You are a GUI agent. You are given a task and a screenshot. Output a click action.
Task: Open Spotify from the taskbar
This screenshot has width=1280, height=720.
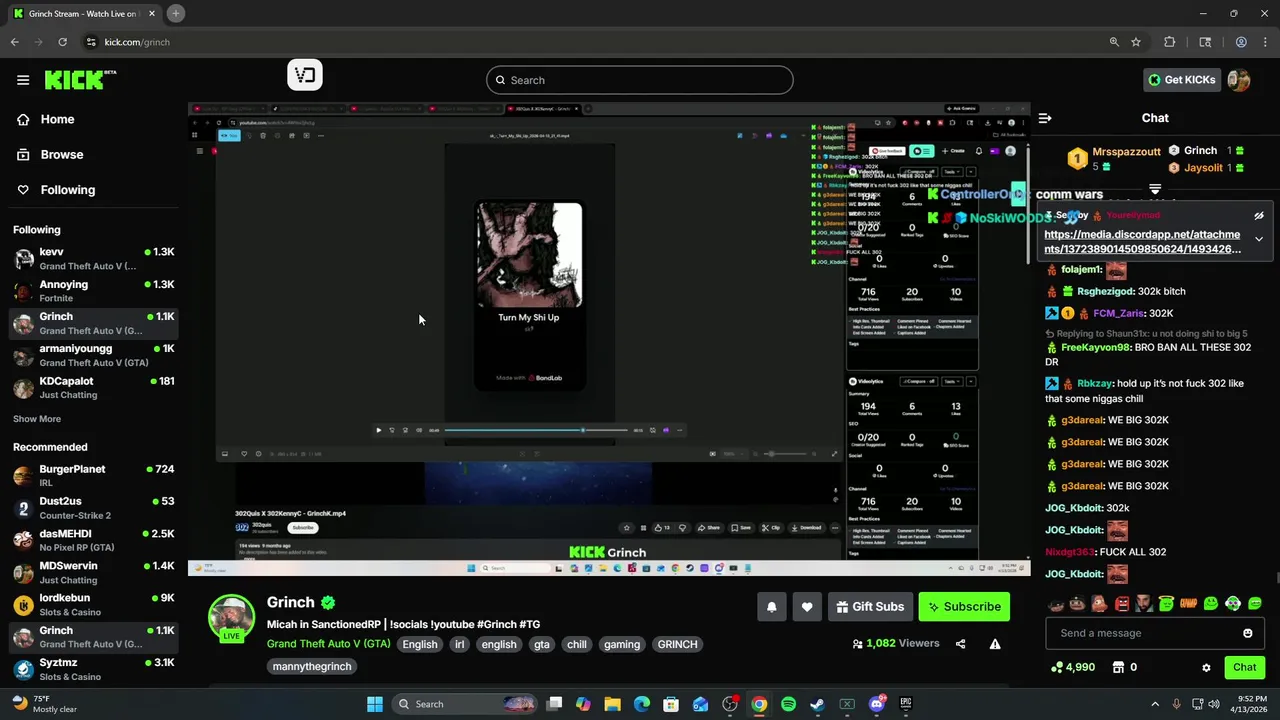click(788, 704)
